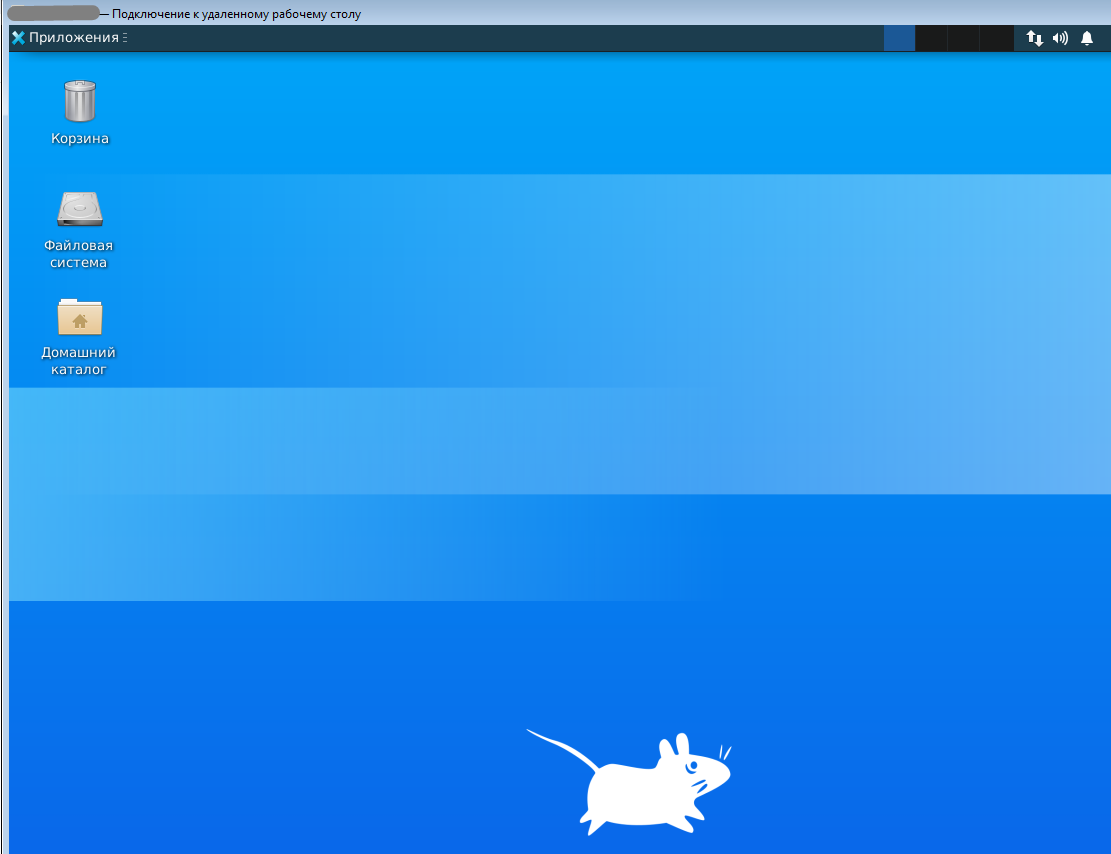Click the Домашний каталог label
1111x854 pixels.
click(x=79, y=361)
